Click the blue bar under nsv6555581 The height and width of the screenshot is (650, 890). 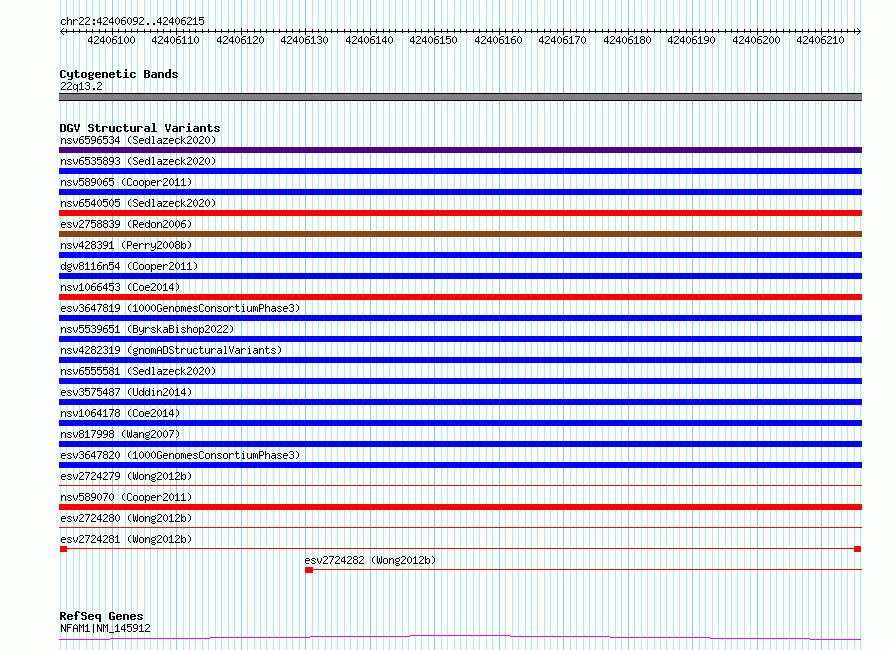point(460,381)
